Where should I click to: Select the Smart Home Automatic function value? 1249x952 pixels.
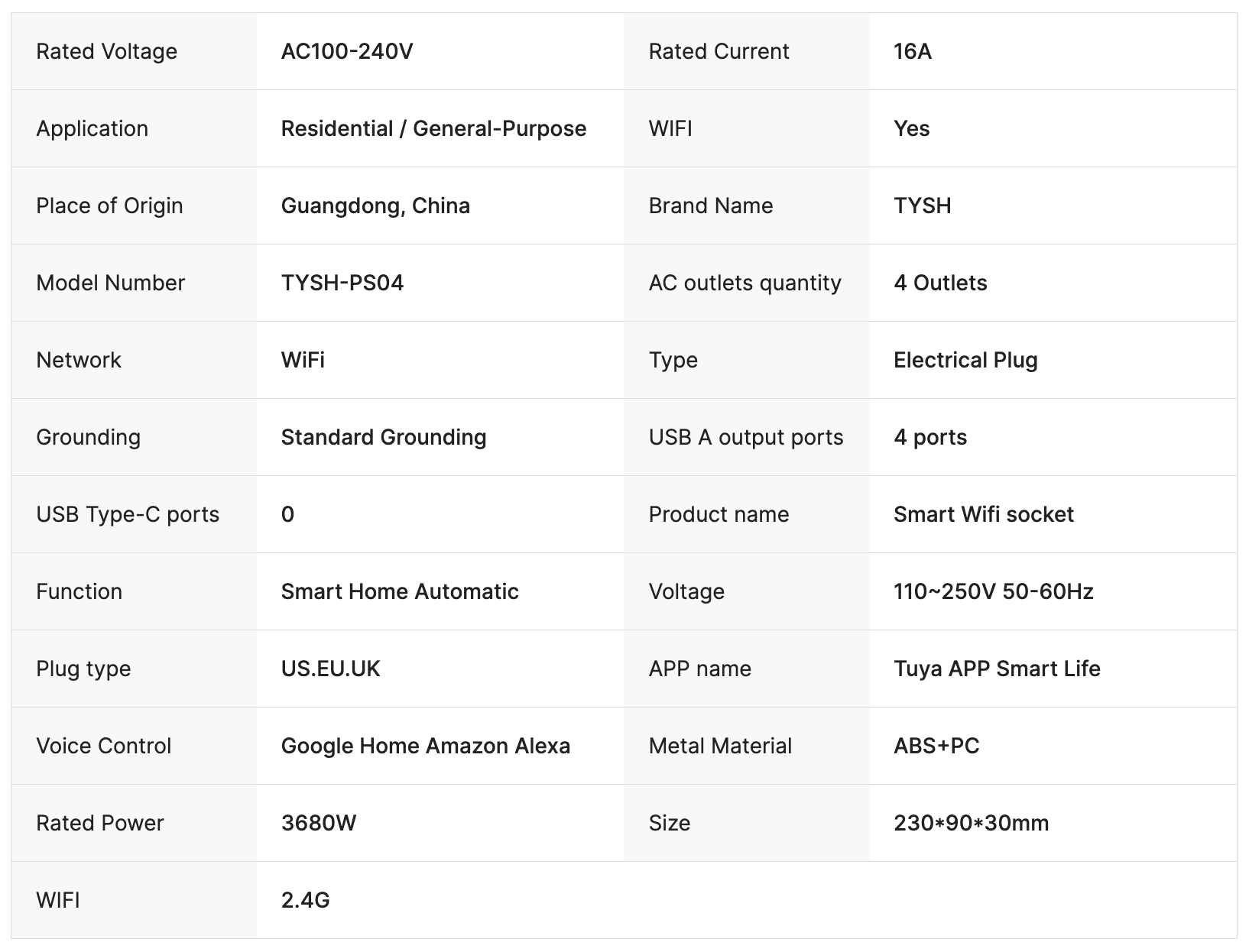[x=400, y=591]
